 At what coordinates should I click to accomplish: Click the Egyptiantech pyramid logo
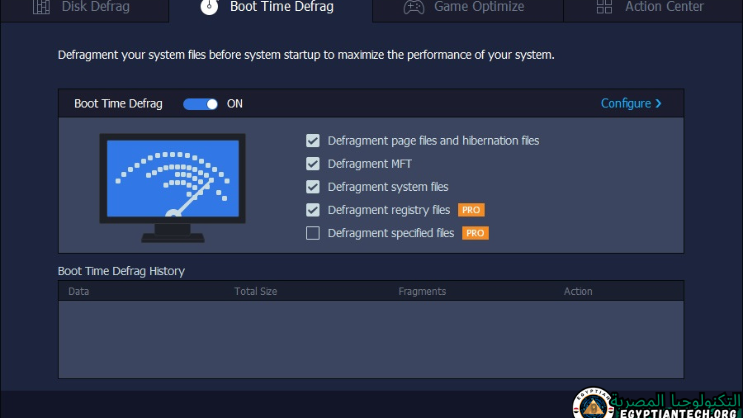click(592, 404)
